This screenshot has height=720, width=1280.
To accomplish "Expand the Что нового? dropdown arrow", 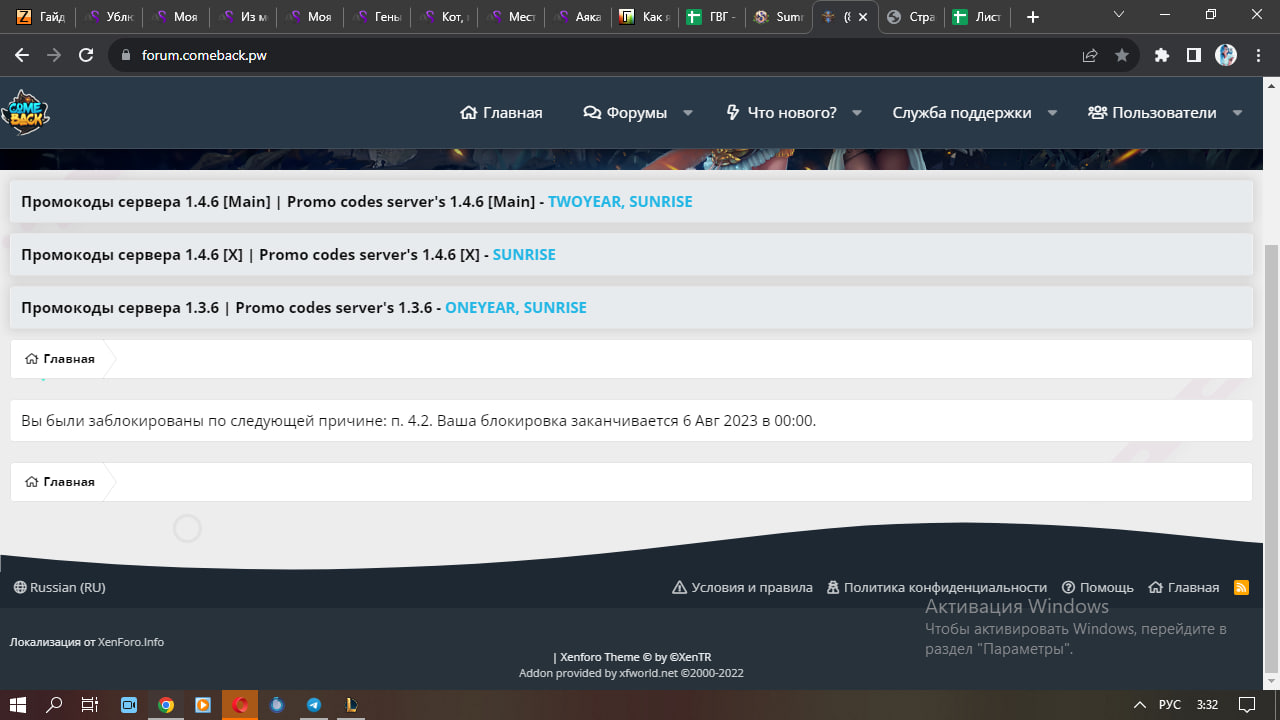I will tap(857, 113).
